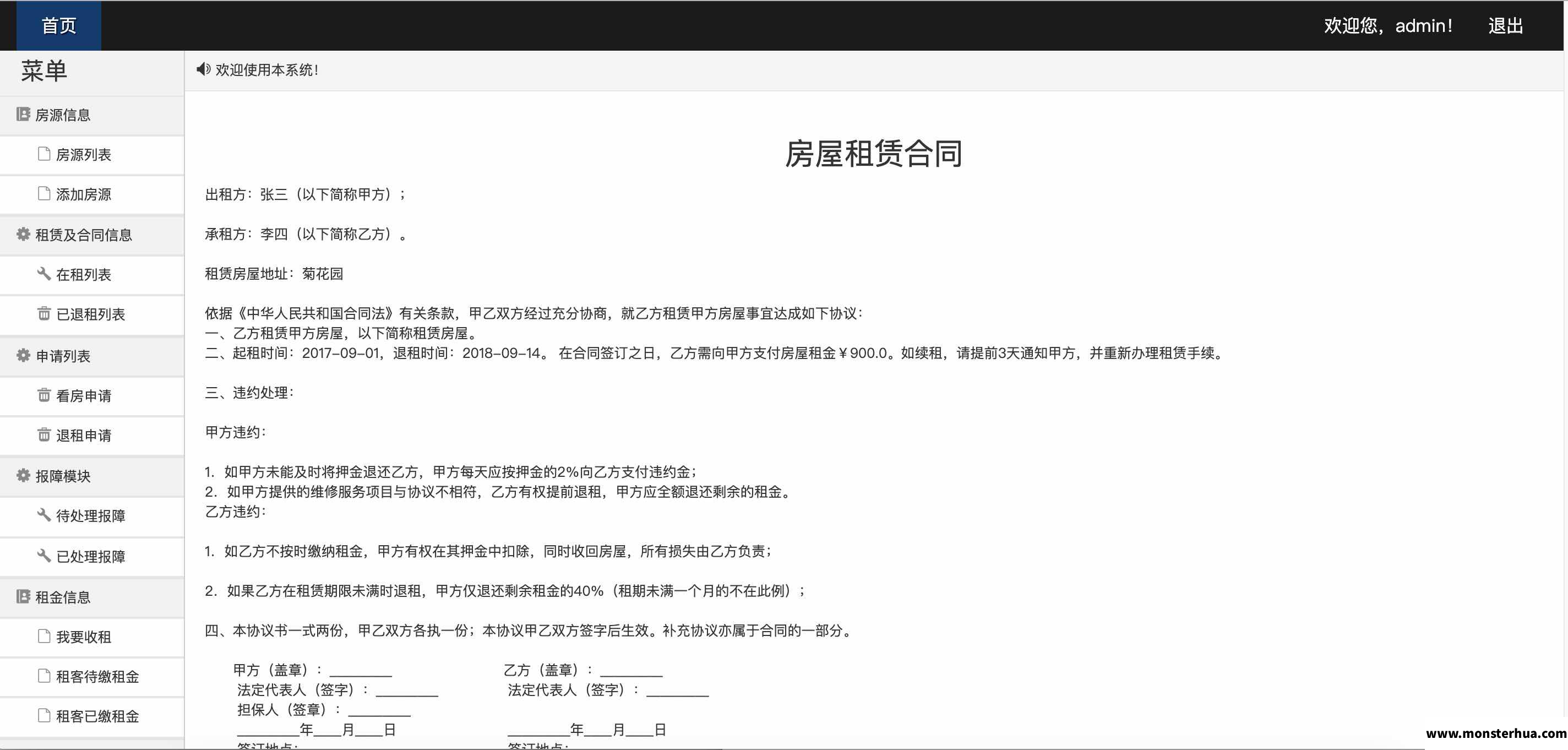Image resolution: width=1568 pixels, height=750 pixels.
Task: Click the speaker announcement icon
Action: coord(203,69)
